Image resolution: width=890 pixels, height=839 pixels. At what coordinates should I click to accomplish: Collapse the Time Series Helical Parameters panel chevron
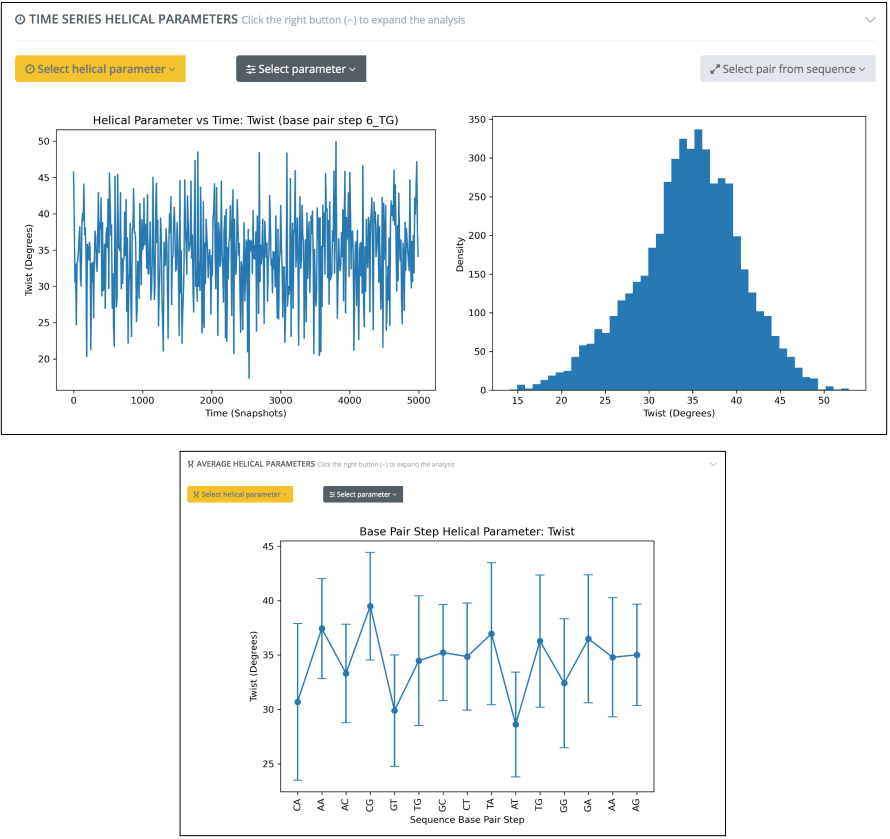coord(869,19)
